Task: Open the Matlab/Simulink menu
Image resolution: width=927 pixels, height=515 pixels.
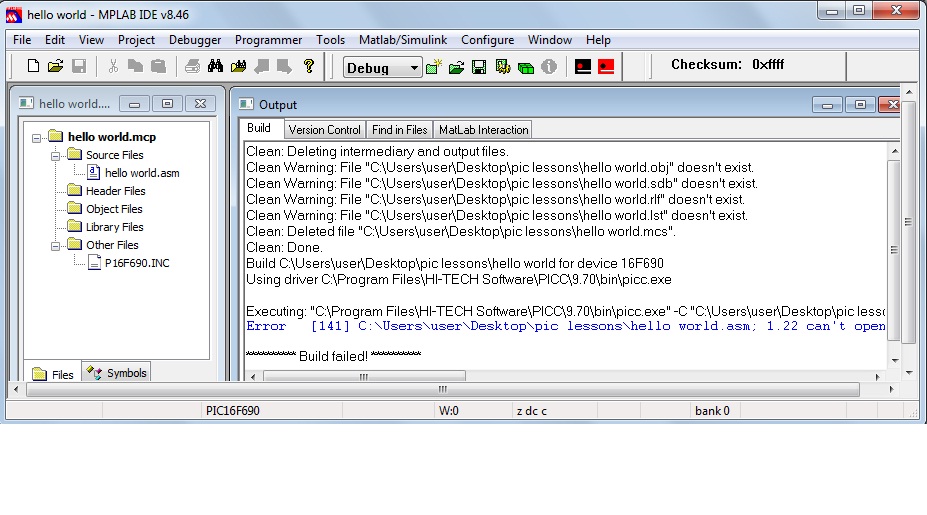Action: tap(403, 40)
